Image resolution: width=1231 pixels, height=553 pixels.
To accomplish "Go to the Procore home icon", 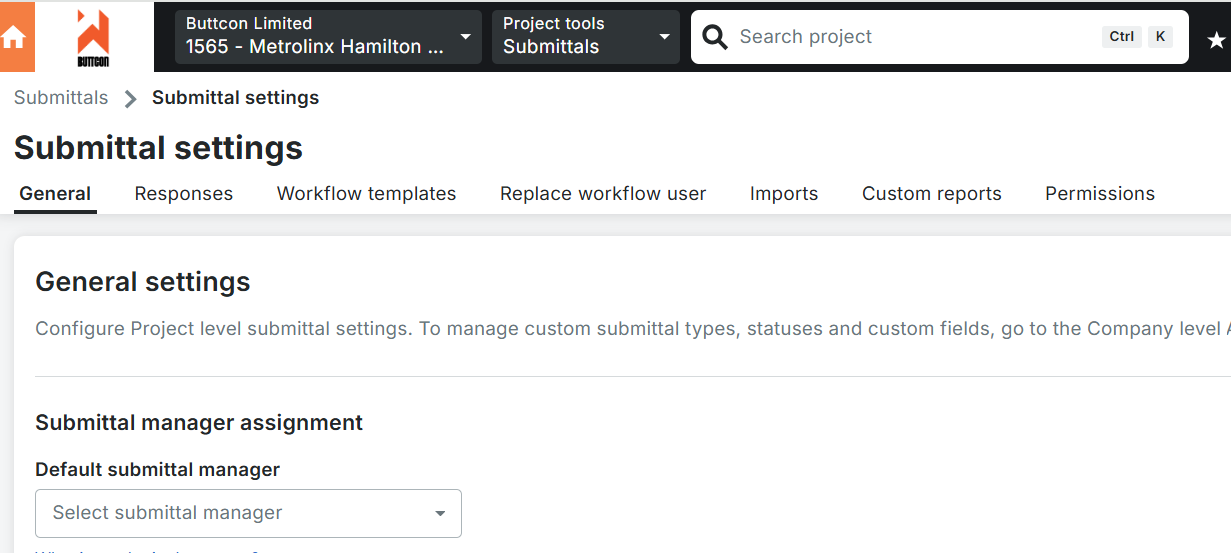I will coord(15,37).
